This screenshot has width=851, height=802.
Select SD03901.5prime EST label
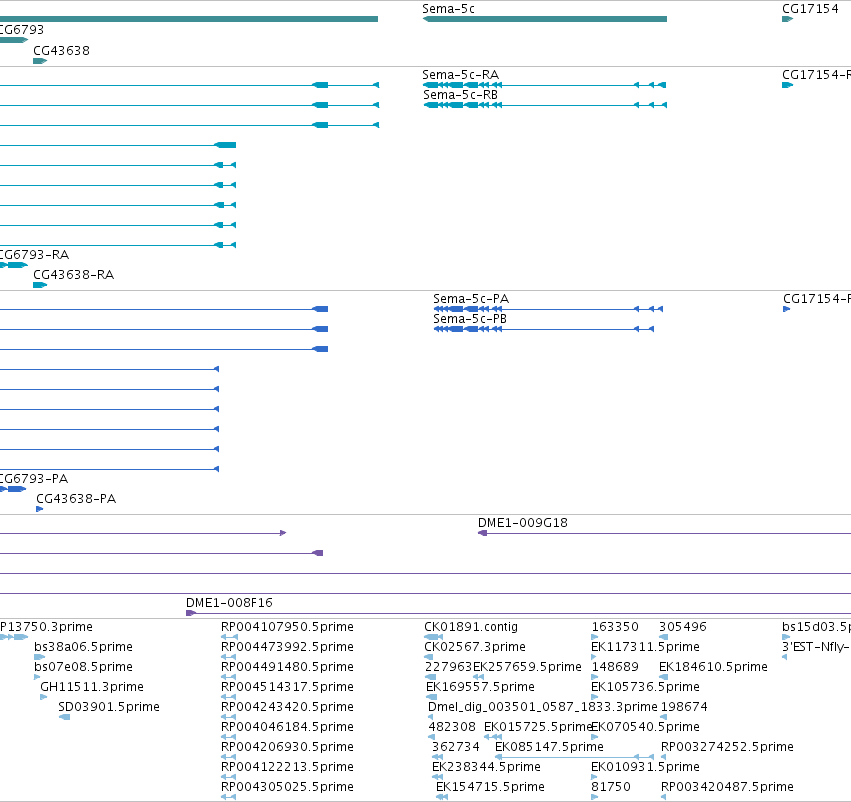pos(109,707)
